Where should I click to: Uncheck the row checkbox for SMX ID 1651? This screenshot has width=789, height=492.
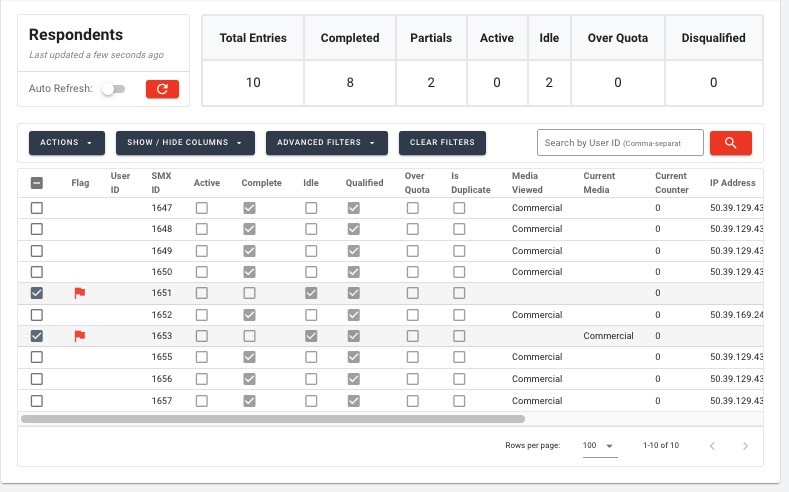click(37, 293)
